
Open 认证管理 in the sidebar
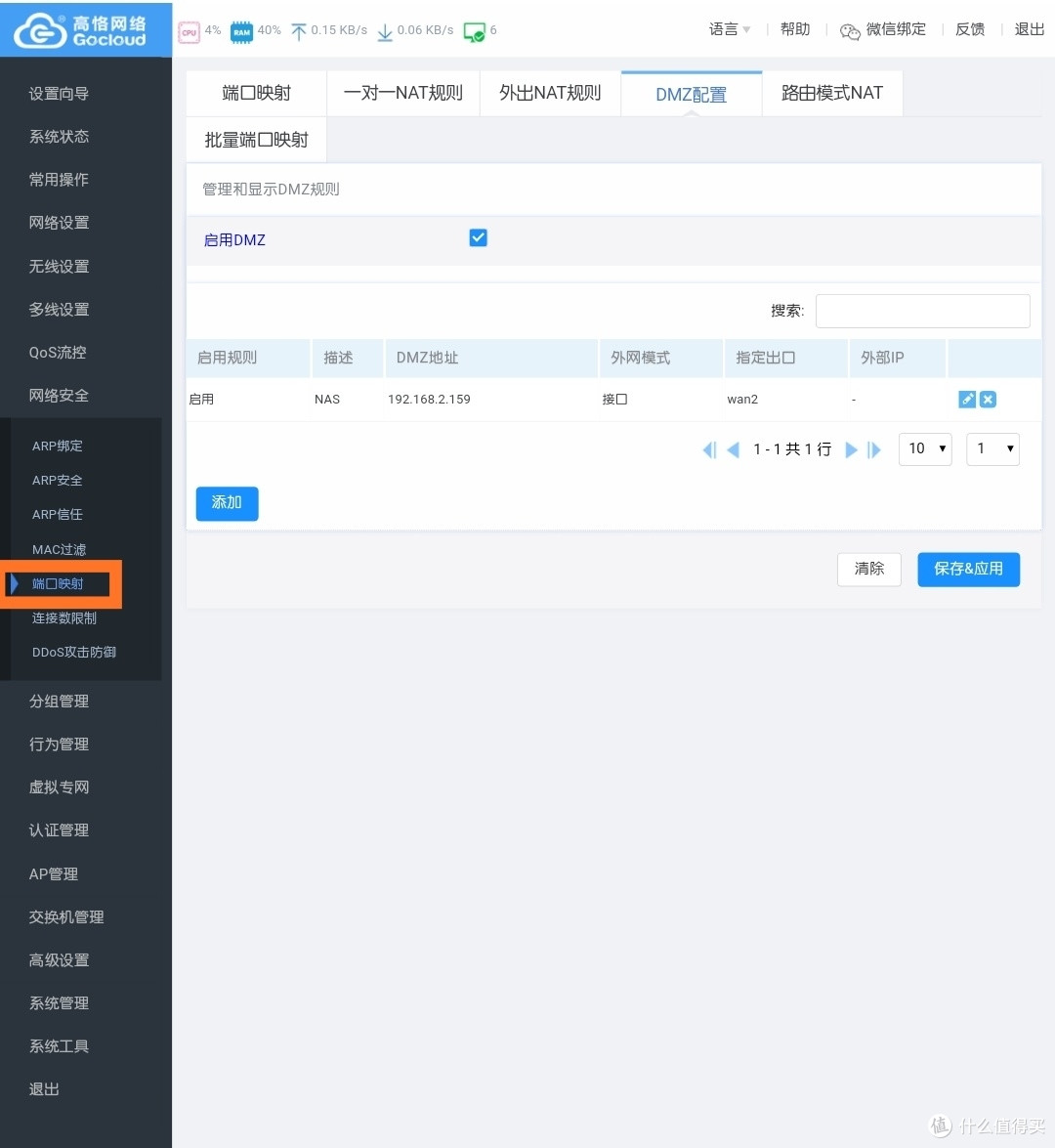(x=59, y=830)
